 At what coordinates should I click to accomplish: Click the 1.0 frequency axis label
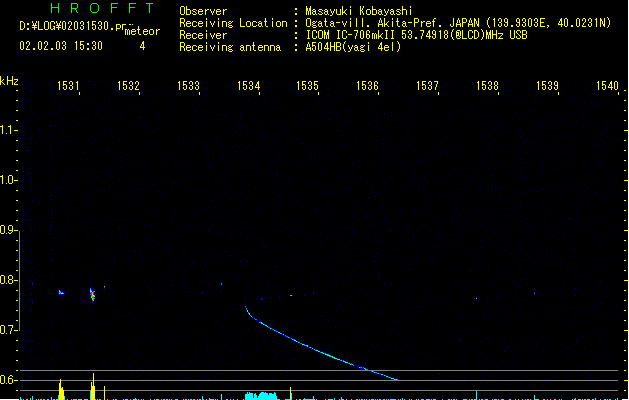coord(8,180)
